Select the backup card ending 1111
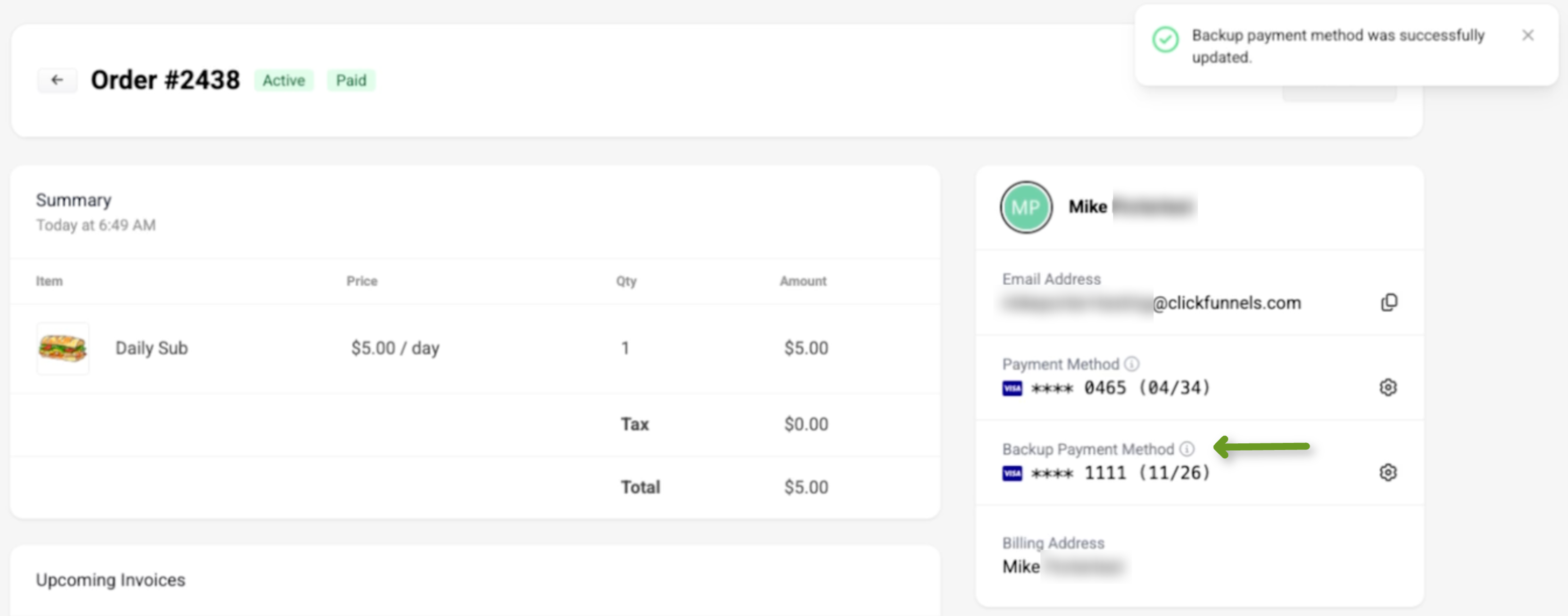 (1120, 473)
